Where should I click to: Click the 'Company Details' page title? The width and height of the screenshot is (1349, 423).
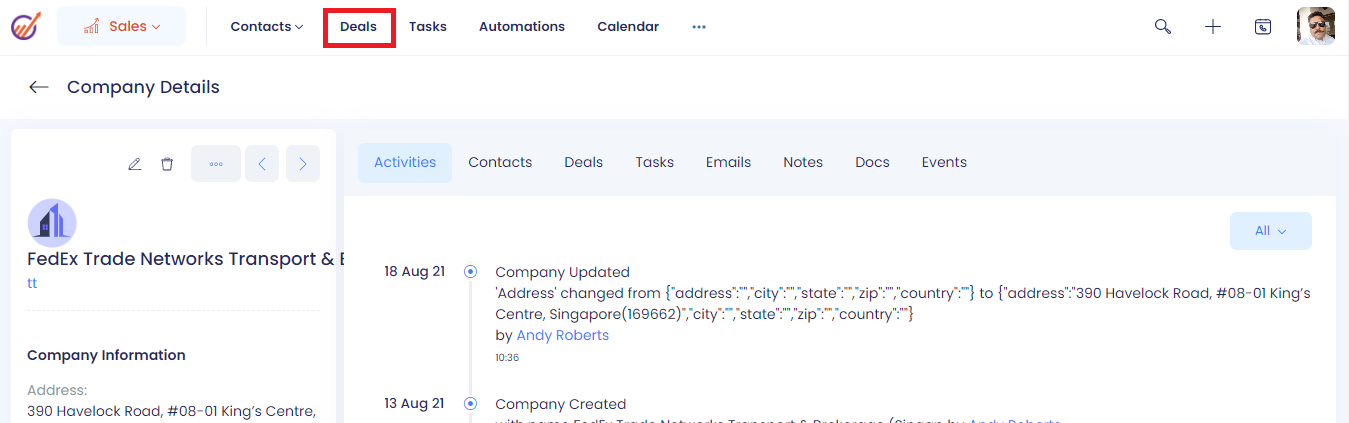click(143, 87)
